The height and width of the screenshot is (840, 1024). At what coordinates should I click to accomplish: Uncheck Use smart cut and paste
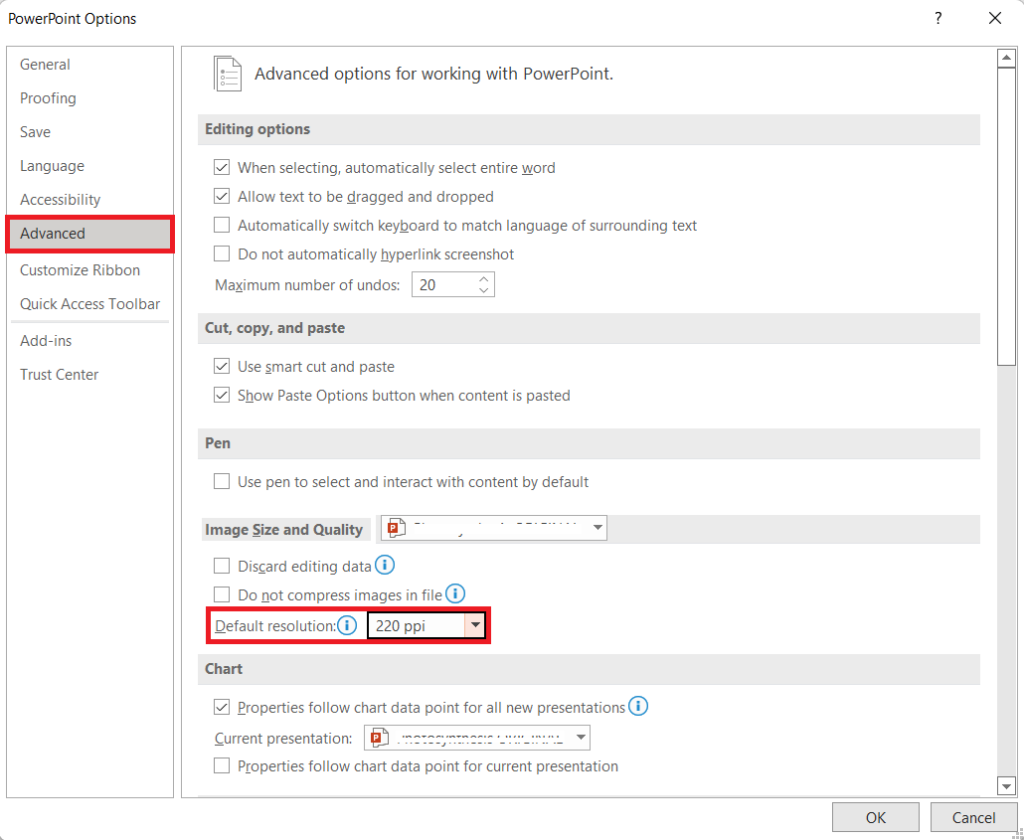221,366
